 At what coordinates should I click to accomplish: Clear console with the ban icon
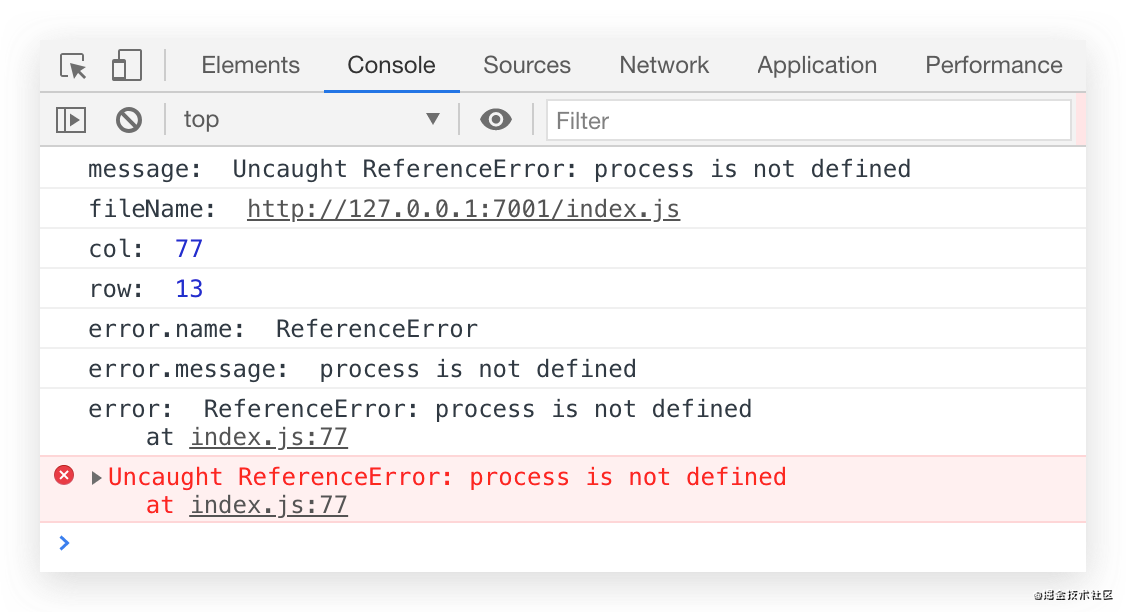point(128,120)
